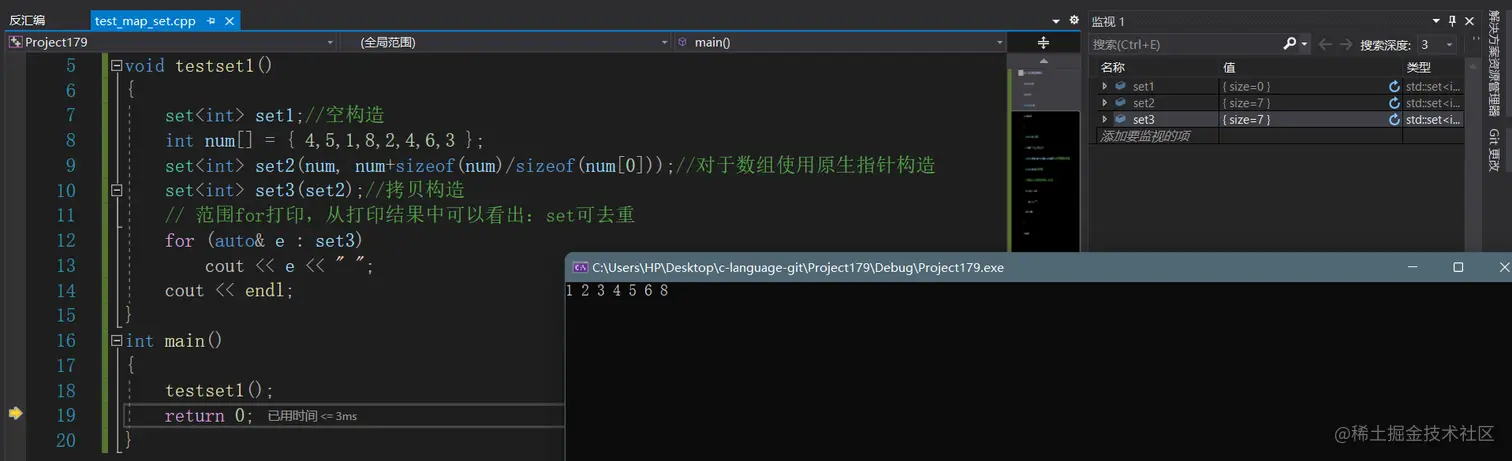Click line number 9 in the gutter
The height and width of the screenshot is (461, 1512).
[x=70, y=165]
